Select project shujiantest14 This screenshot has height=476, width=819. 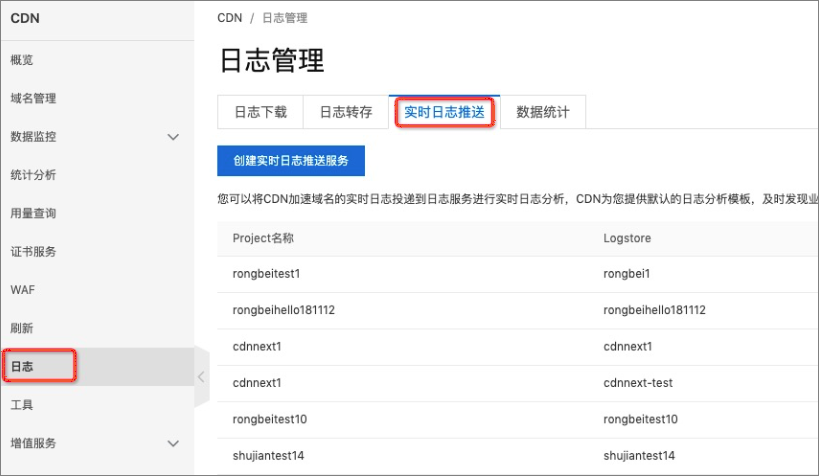coord(268,456)
